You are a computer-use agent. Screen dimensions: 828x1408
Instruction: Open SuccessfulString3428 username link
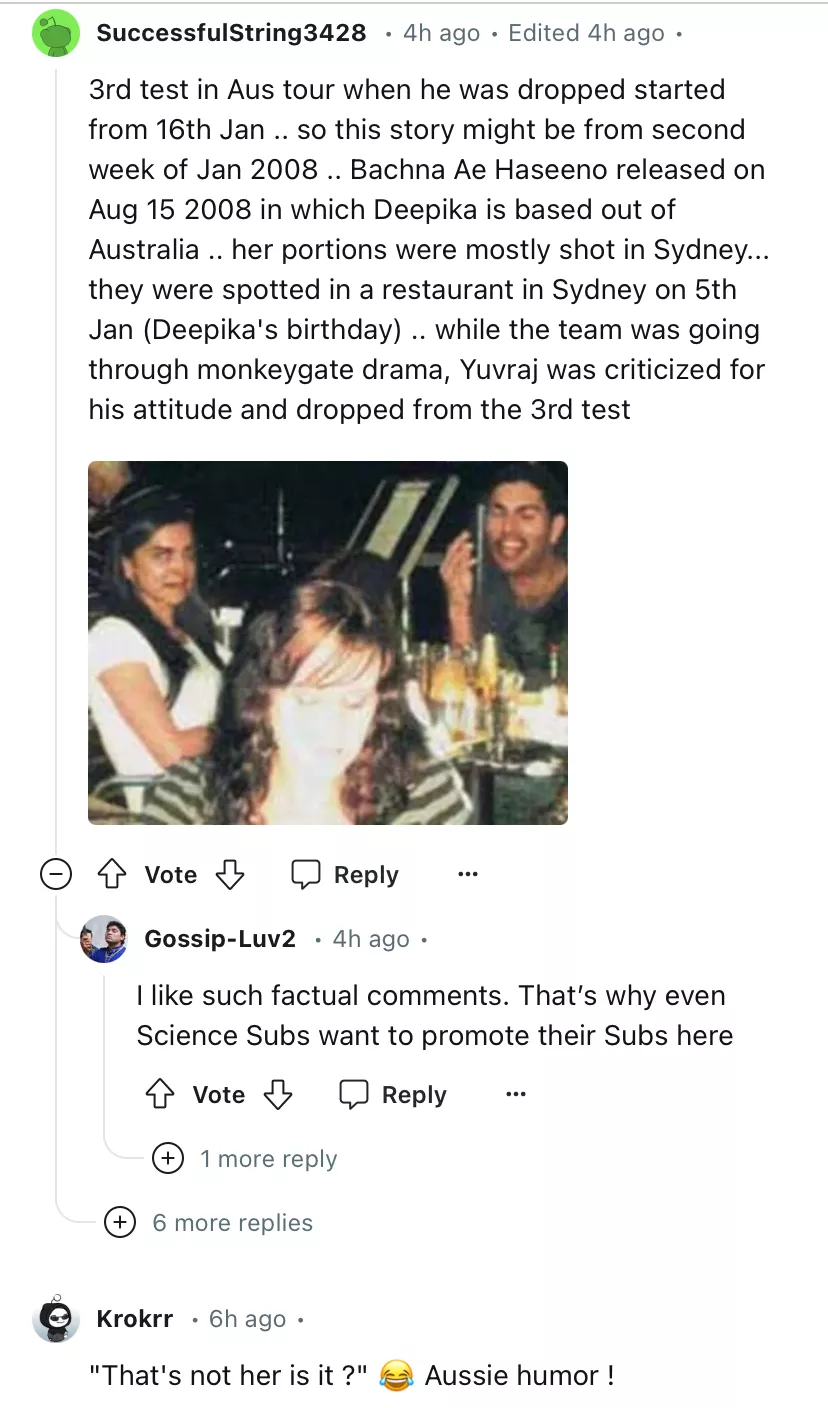tap(231, 33)
